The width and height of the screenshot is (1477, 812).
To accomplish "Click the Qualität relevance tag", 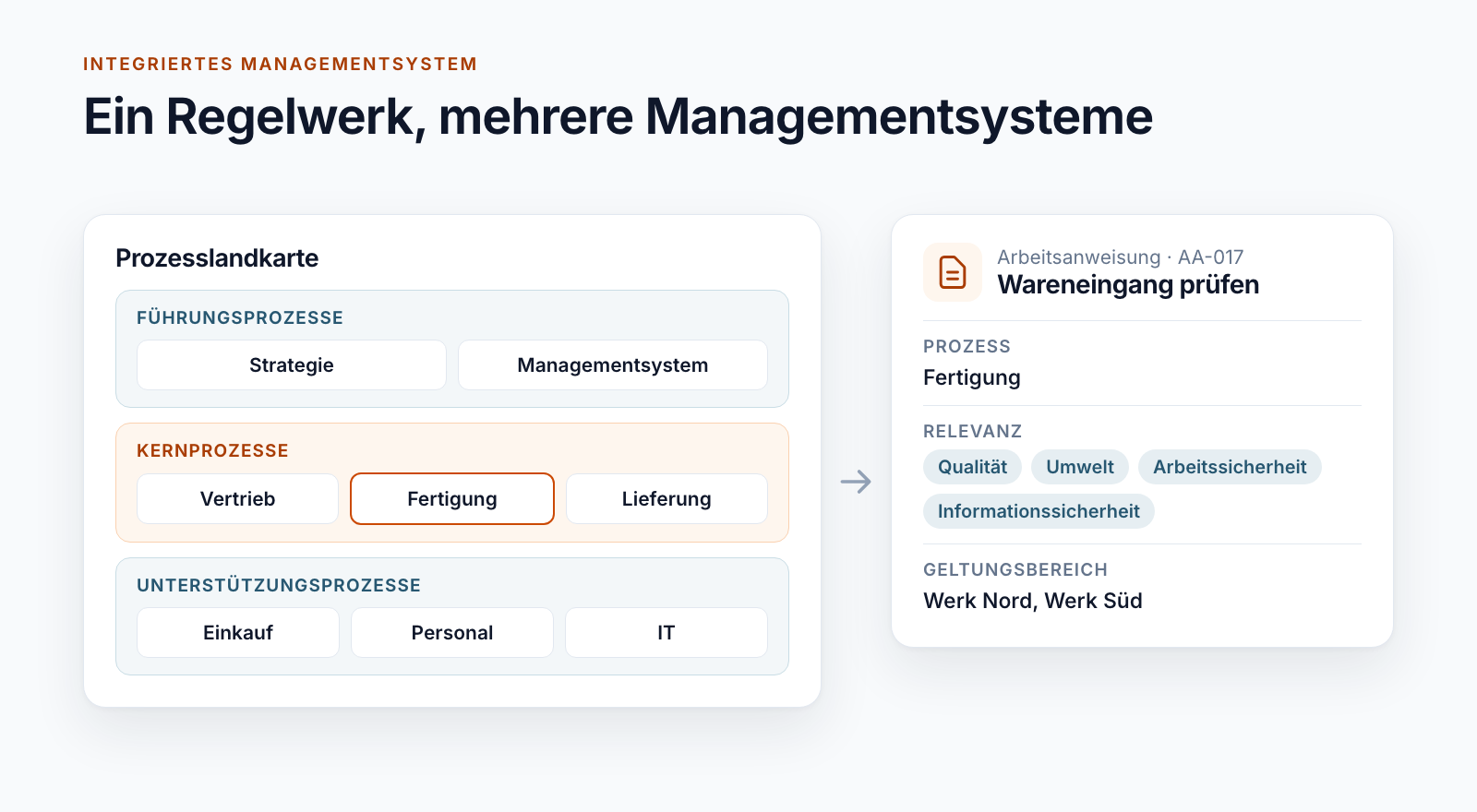I will (972, 467).
